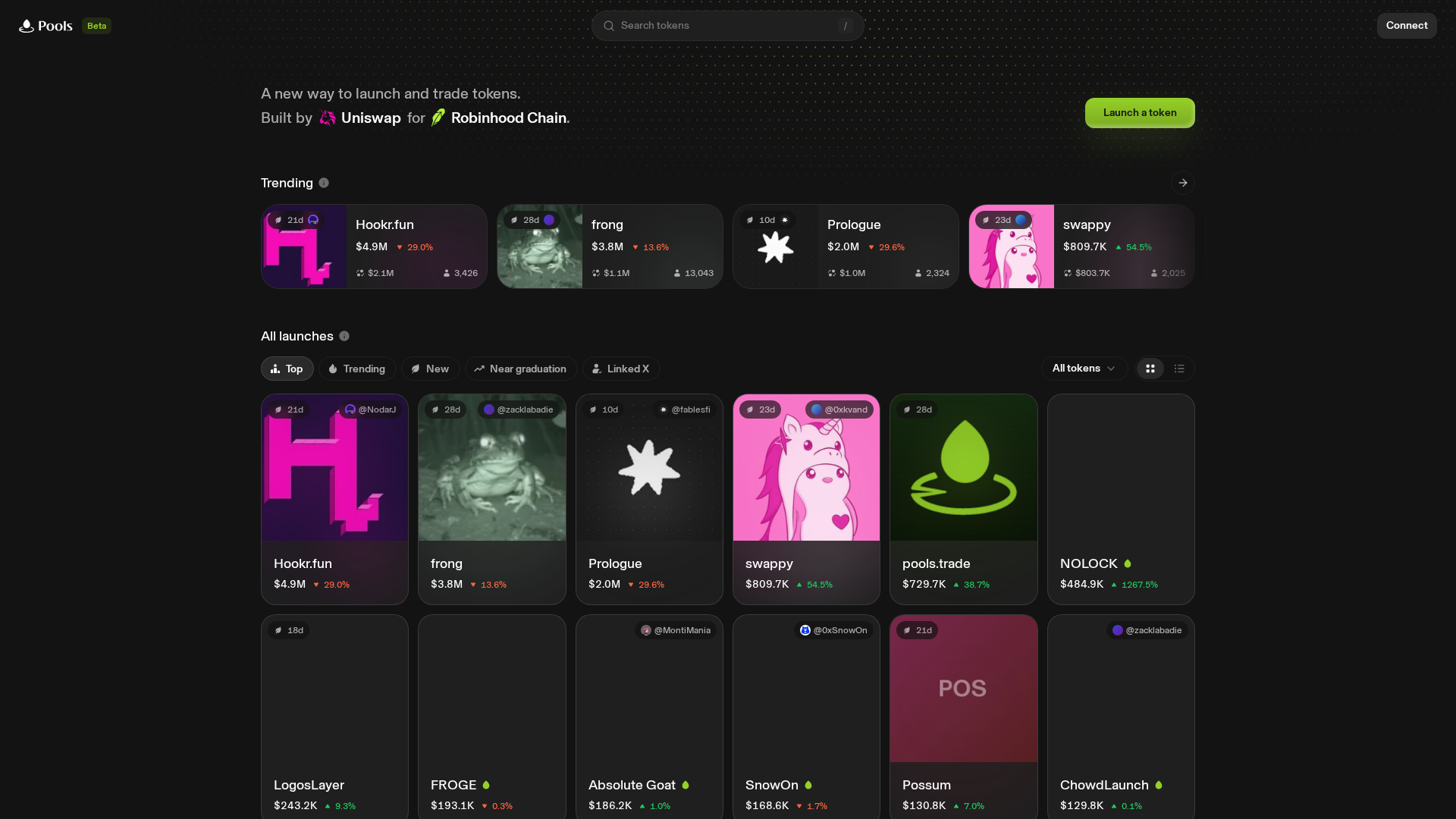Click the info icon beside All launches

point(344,336)
